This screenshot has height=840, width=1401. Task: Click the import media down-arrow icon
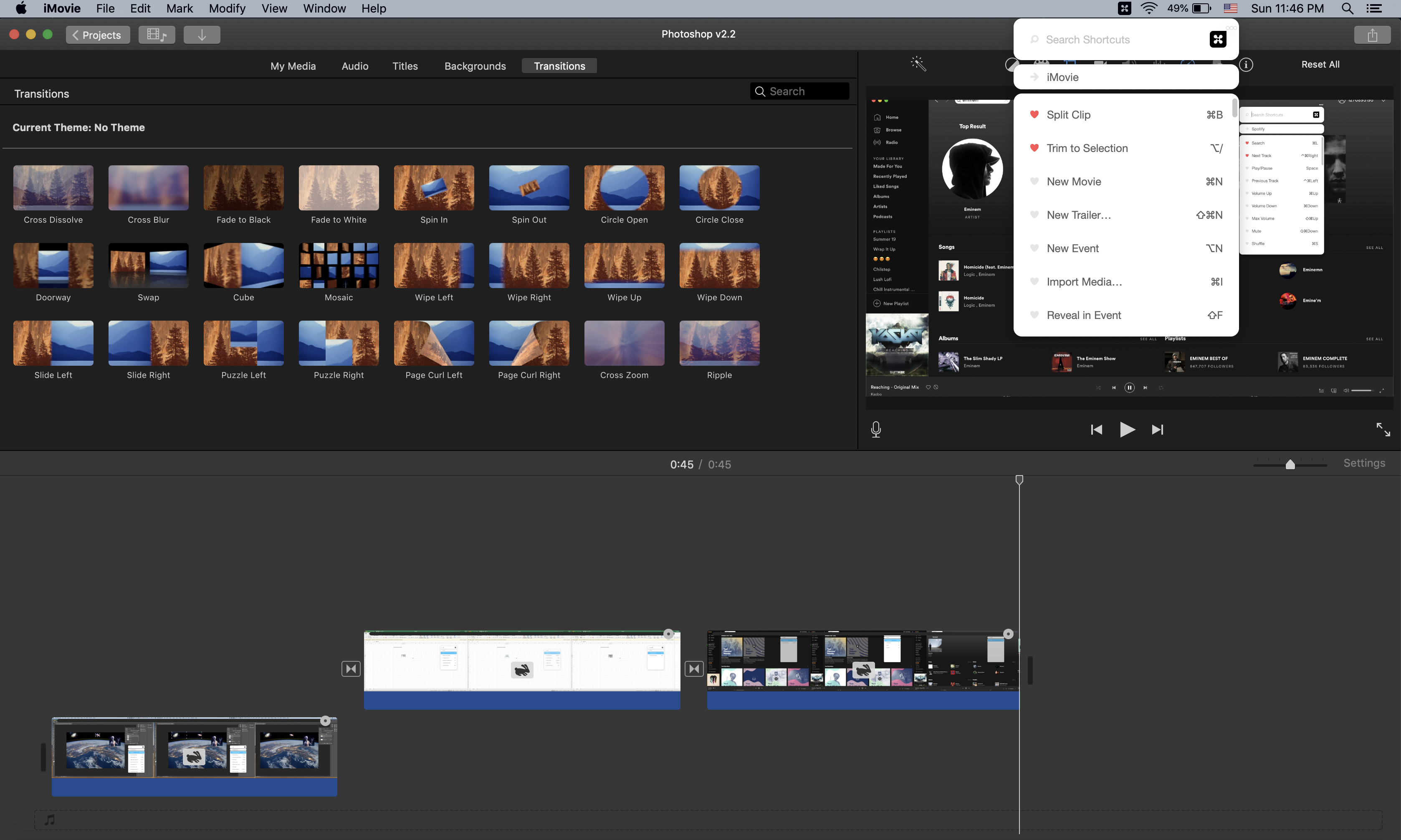[202, 35]
